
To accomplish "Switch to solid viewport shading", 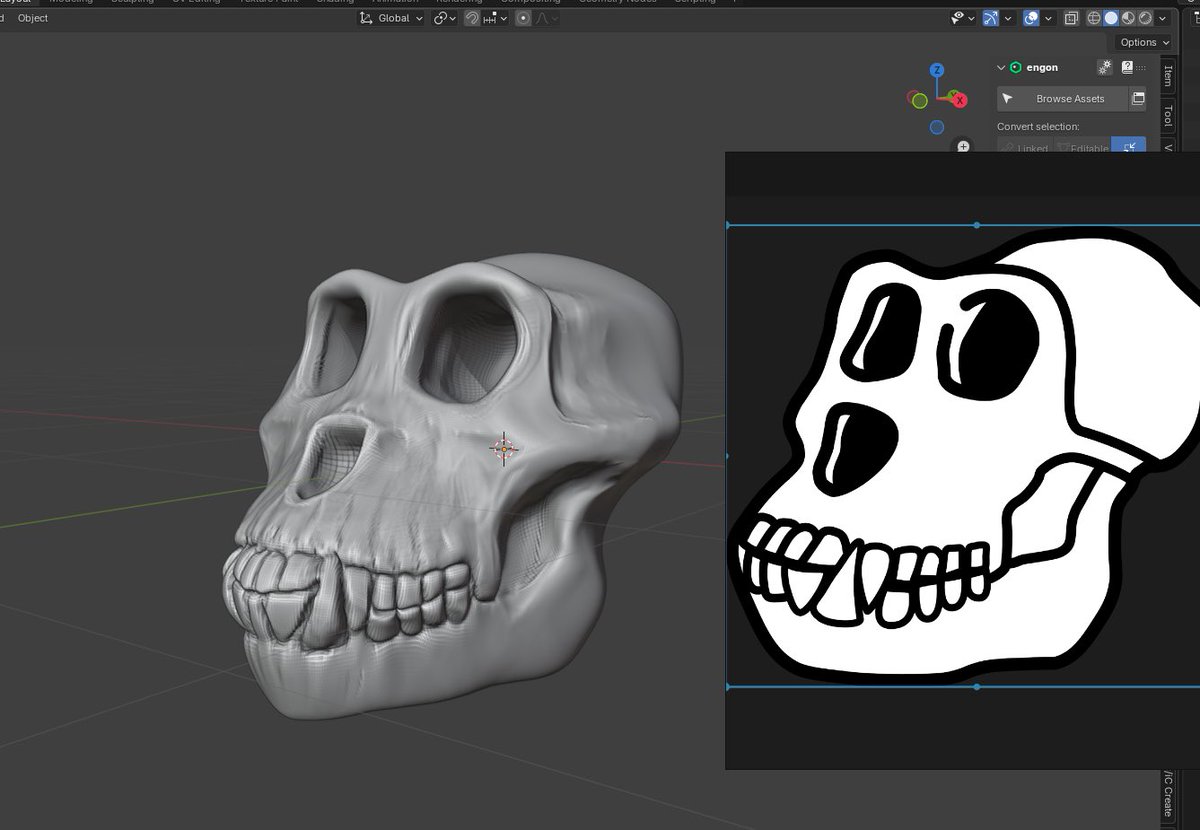I will [x=1111, y=18].
